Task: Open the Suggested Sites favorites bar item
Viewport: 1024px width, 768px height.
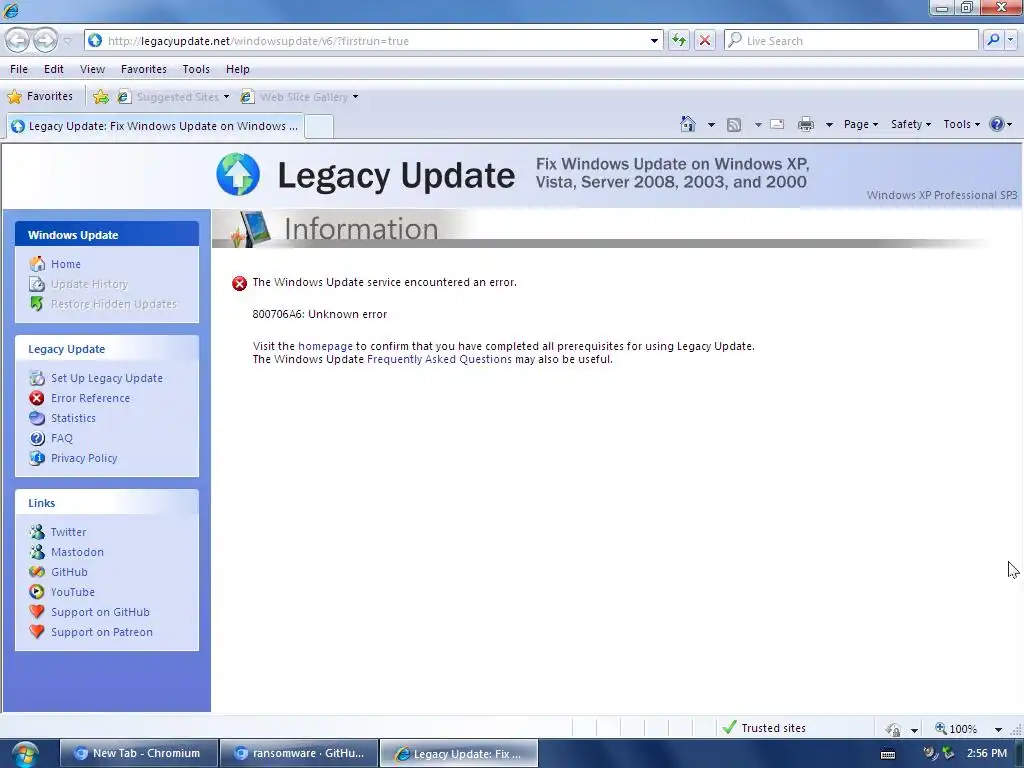Action: coord(173,97)
